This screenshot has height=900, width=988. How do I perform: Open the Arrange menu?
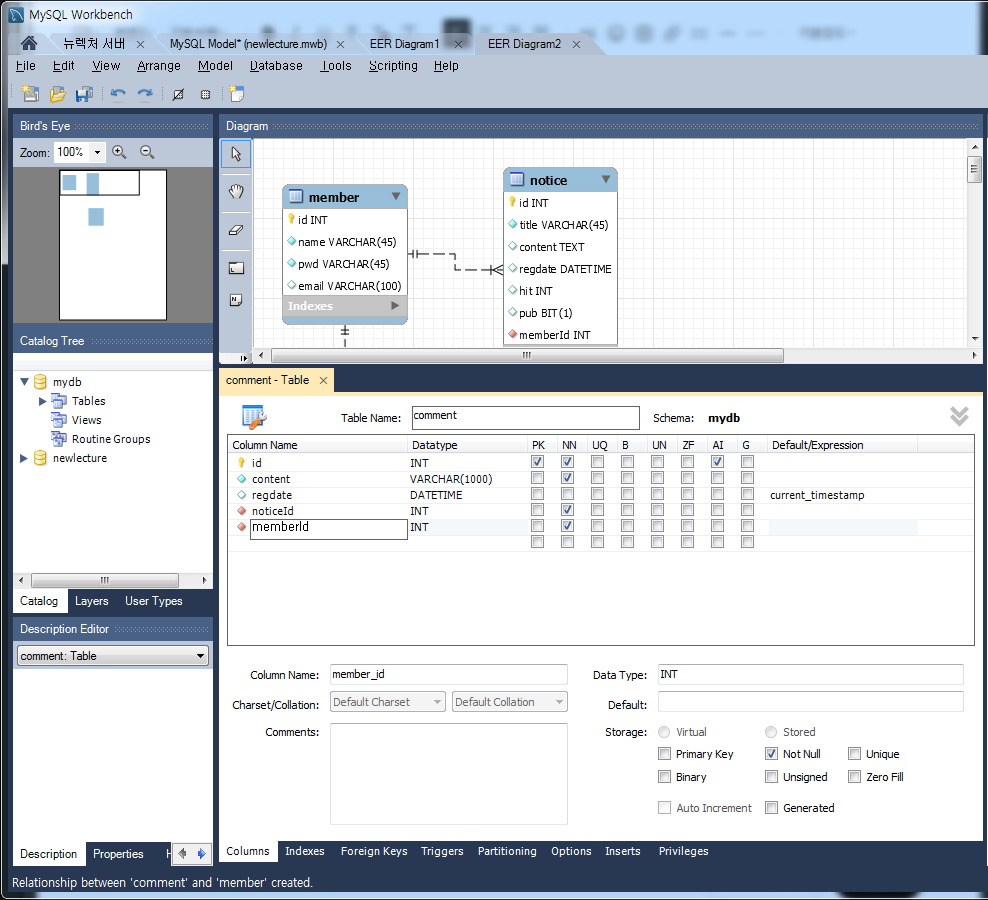tap(159, 66)
